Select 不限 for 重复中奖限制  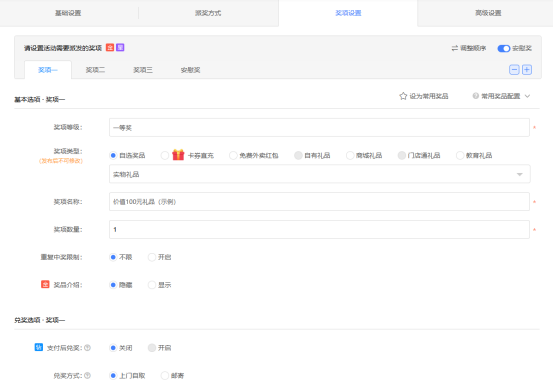point(113,257)
